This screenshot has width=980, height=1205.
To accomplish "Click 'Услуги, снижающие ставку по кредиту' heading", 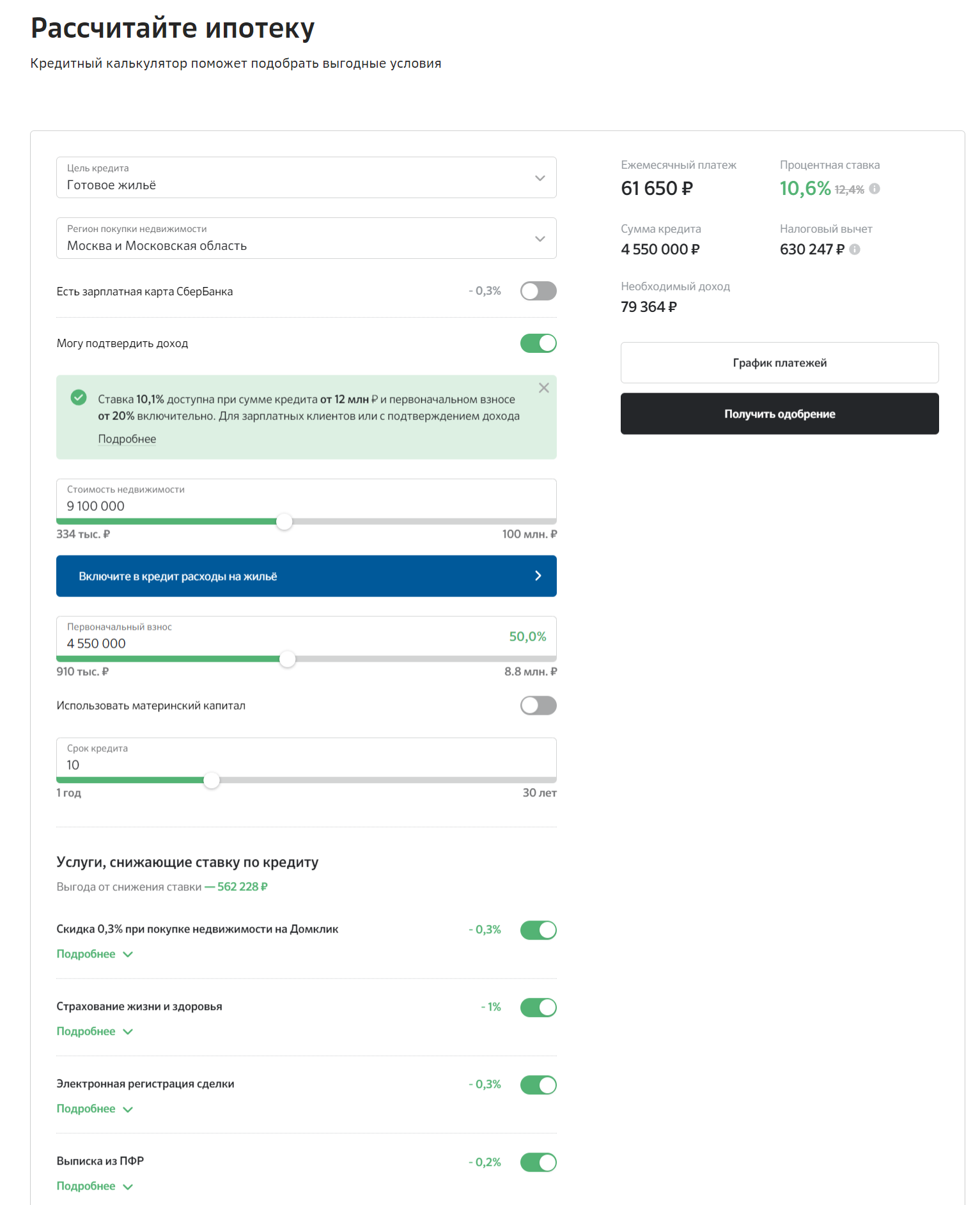I will click(187, 862).
